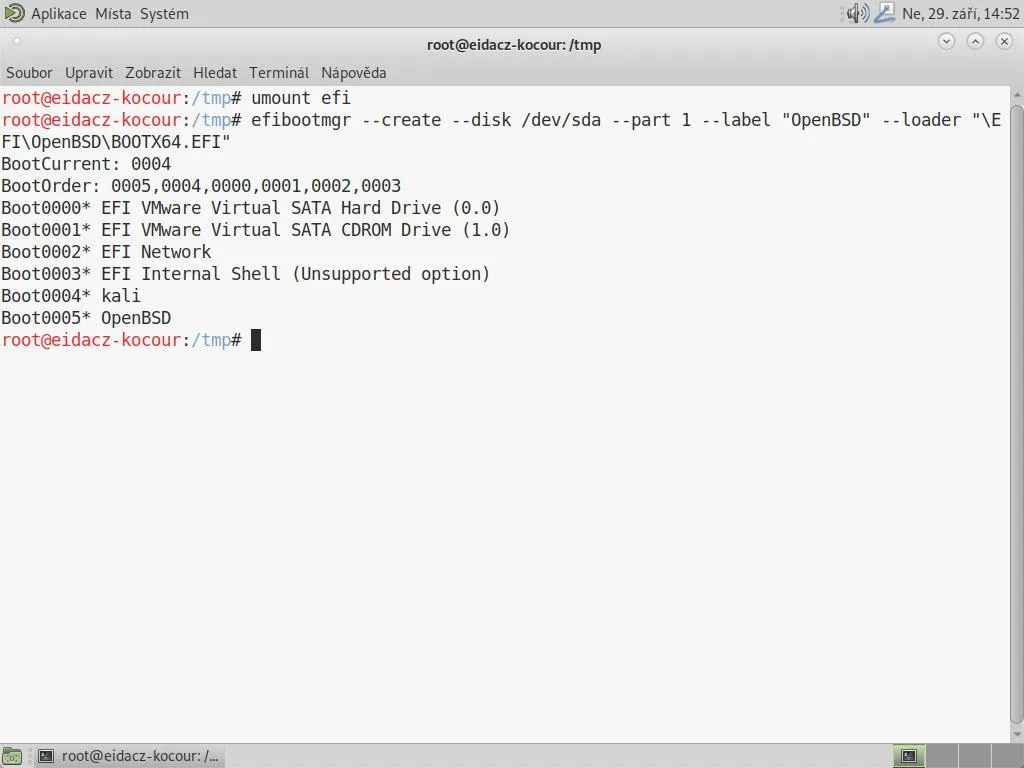Image resolution: width=1024 pixels, height=768 pixels.
Task: Click the show desktop icon in bottom panel
Action: 12,756
